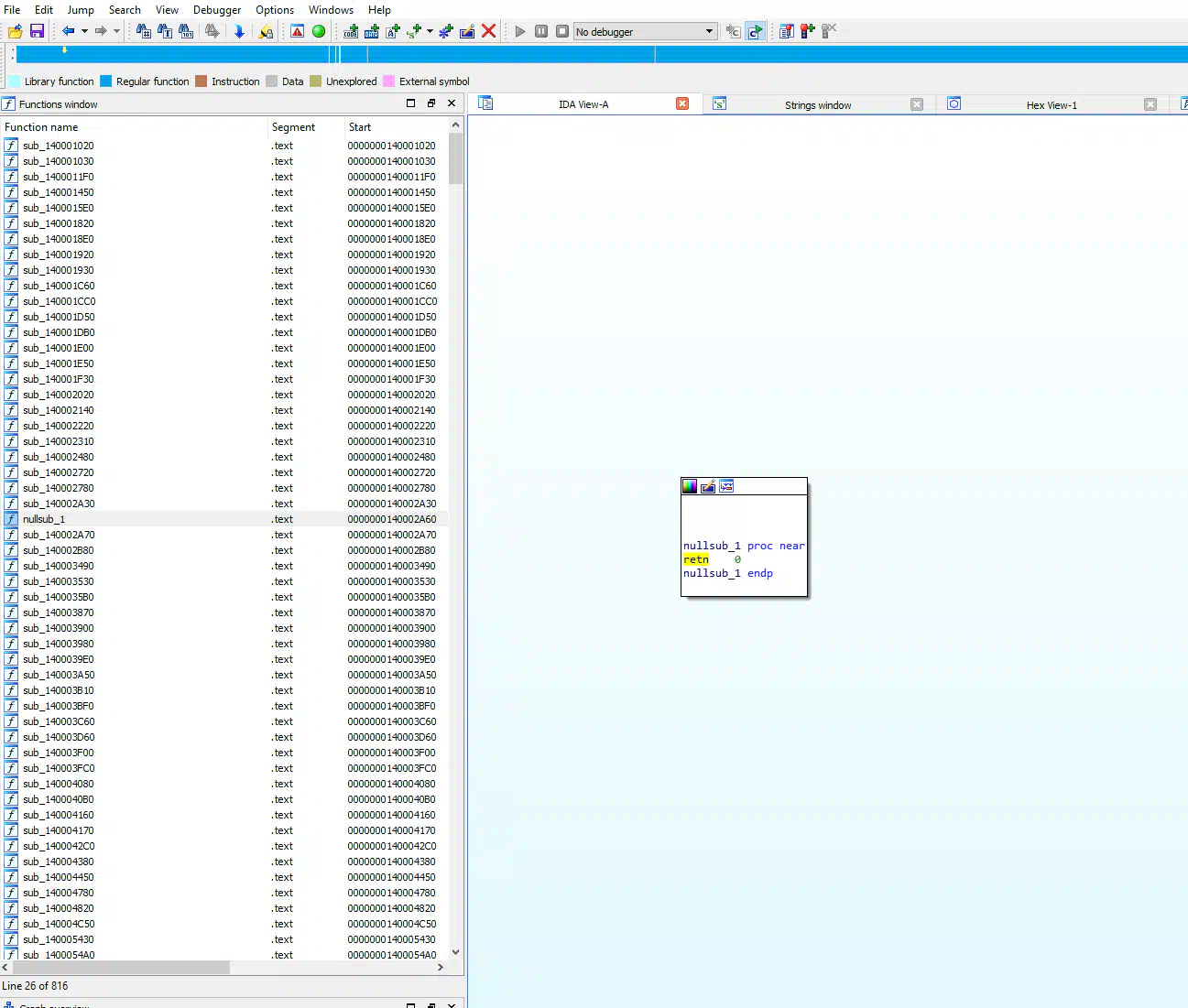Click the blue down arrow toolbar icon
Image resolution: width=1188 pixels, height=1008 pixels.
[x=239, y=31]
